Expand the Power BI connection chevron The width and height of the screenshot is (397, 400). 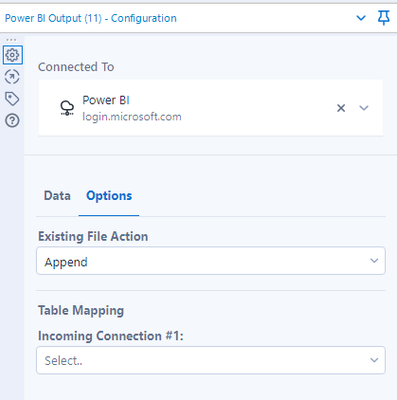(364, 108)
